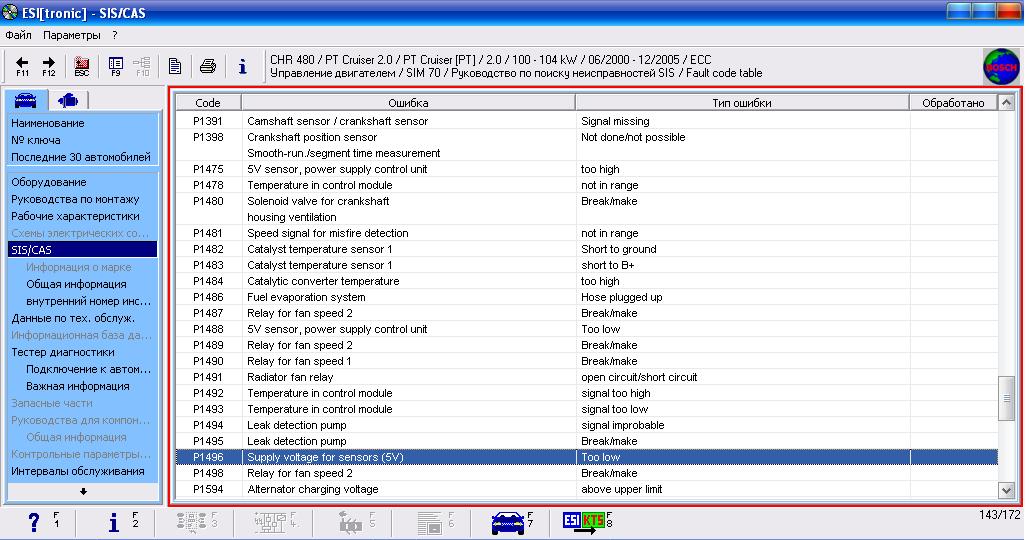
Task: Go back with the F11 arrow
Action: (22, 66)
